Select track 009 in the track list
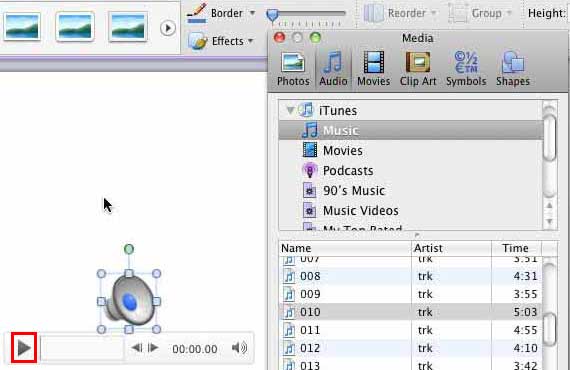The image size is (570, 370). [x=411, y=294]
